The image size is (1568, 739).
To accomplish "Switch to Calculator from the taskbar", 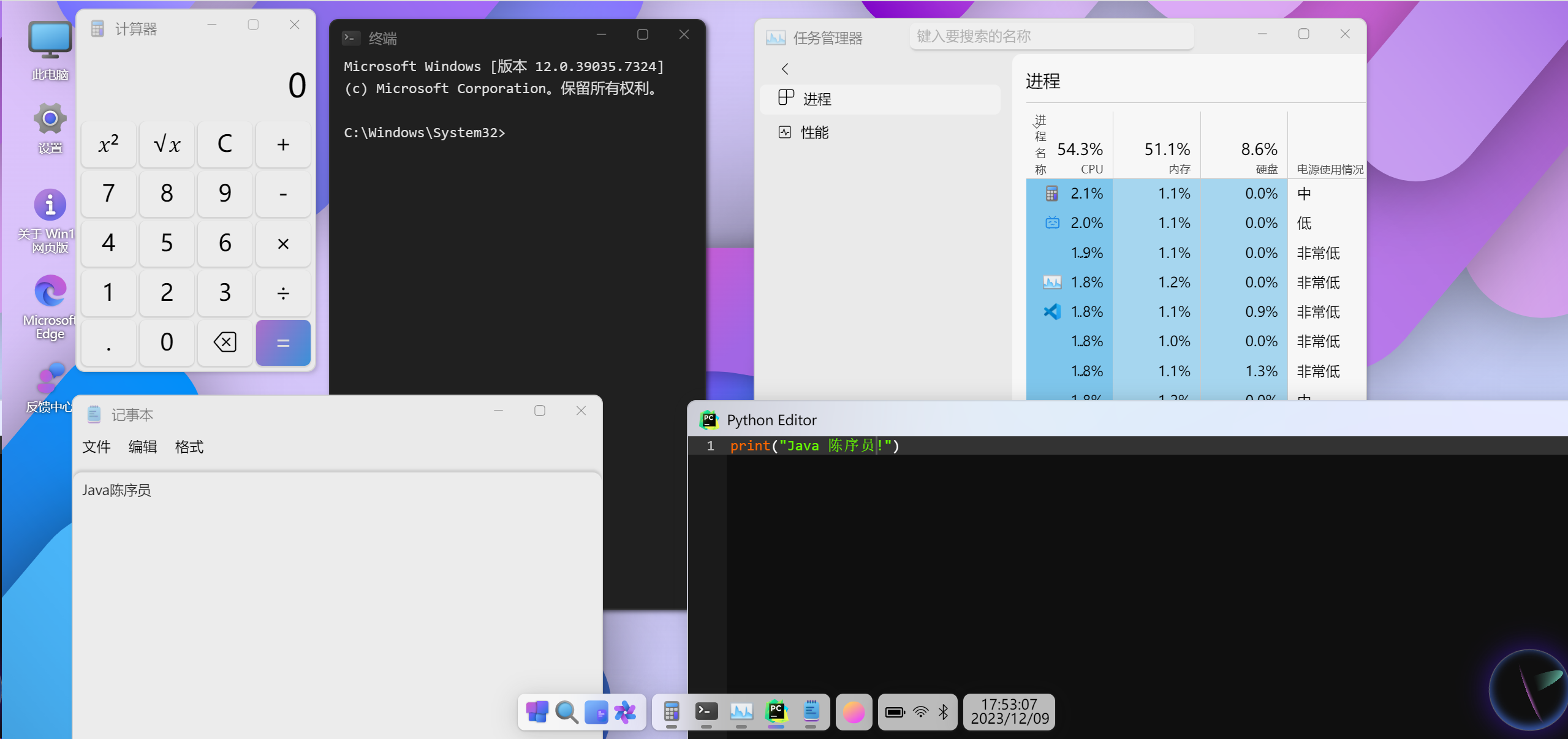I will pyautogui.click(x=672, y=712).
